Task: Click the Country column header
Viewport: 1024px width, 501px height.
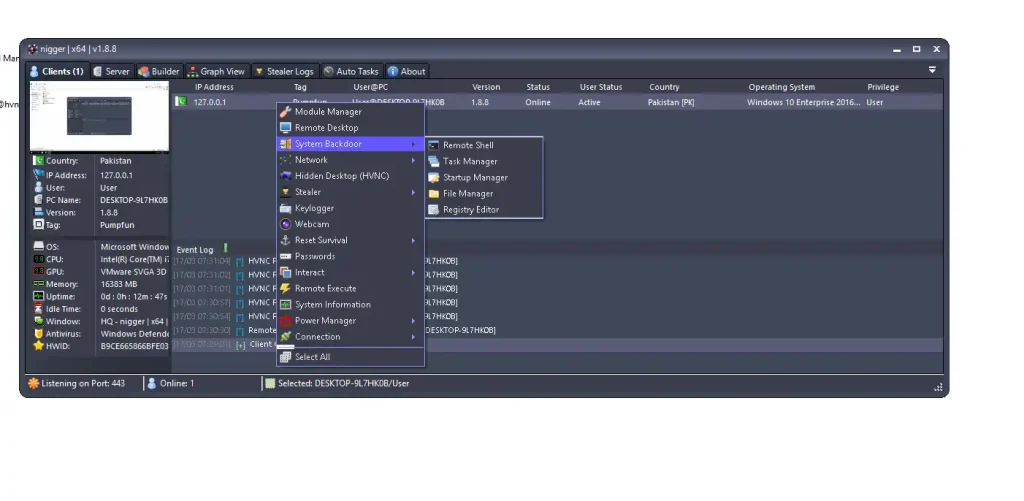Action: coord(664,87)
